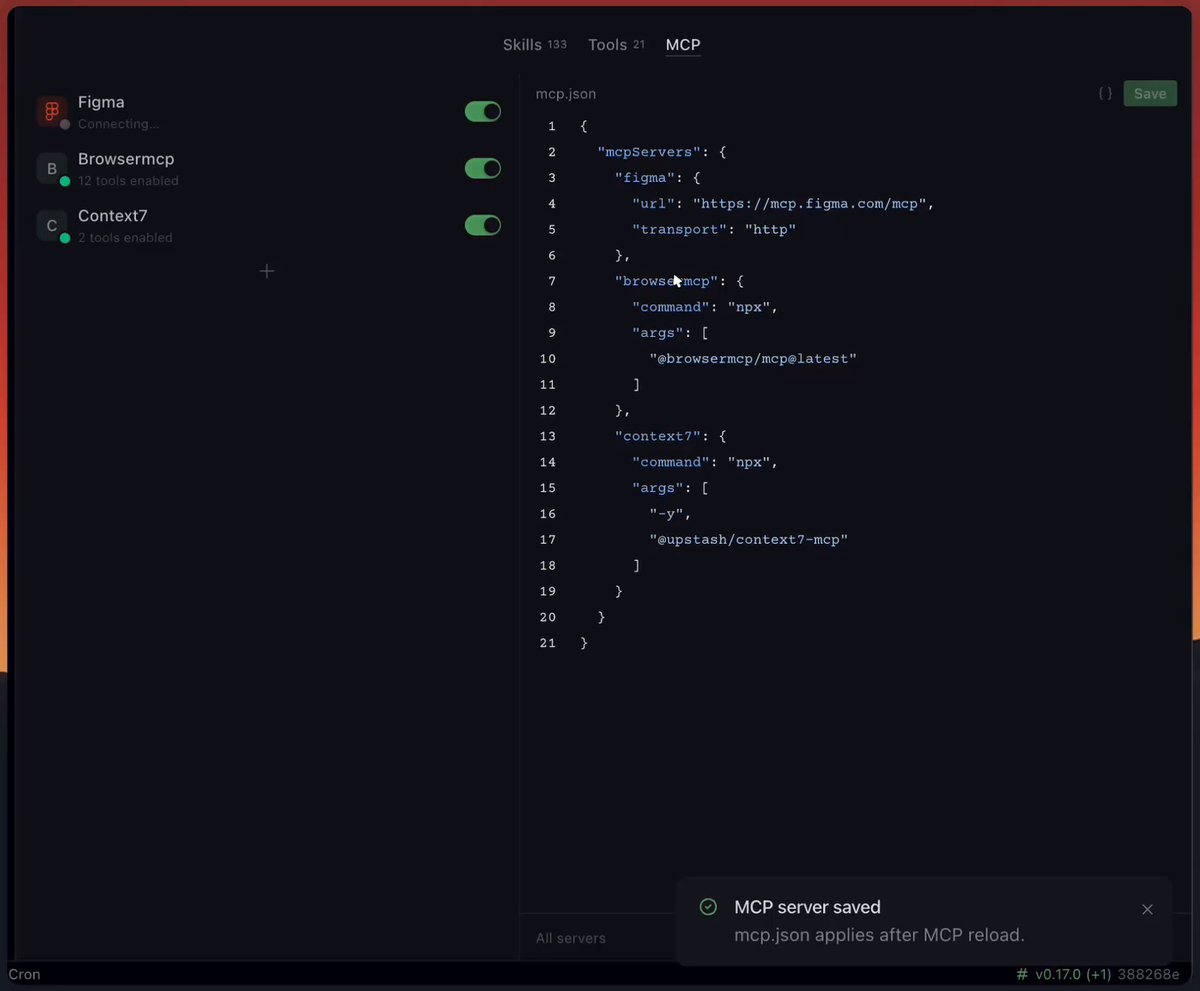
Task: Click the 12 tools enabled label
Action: (128, 181)
